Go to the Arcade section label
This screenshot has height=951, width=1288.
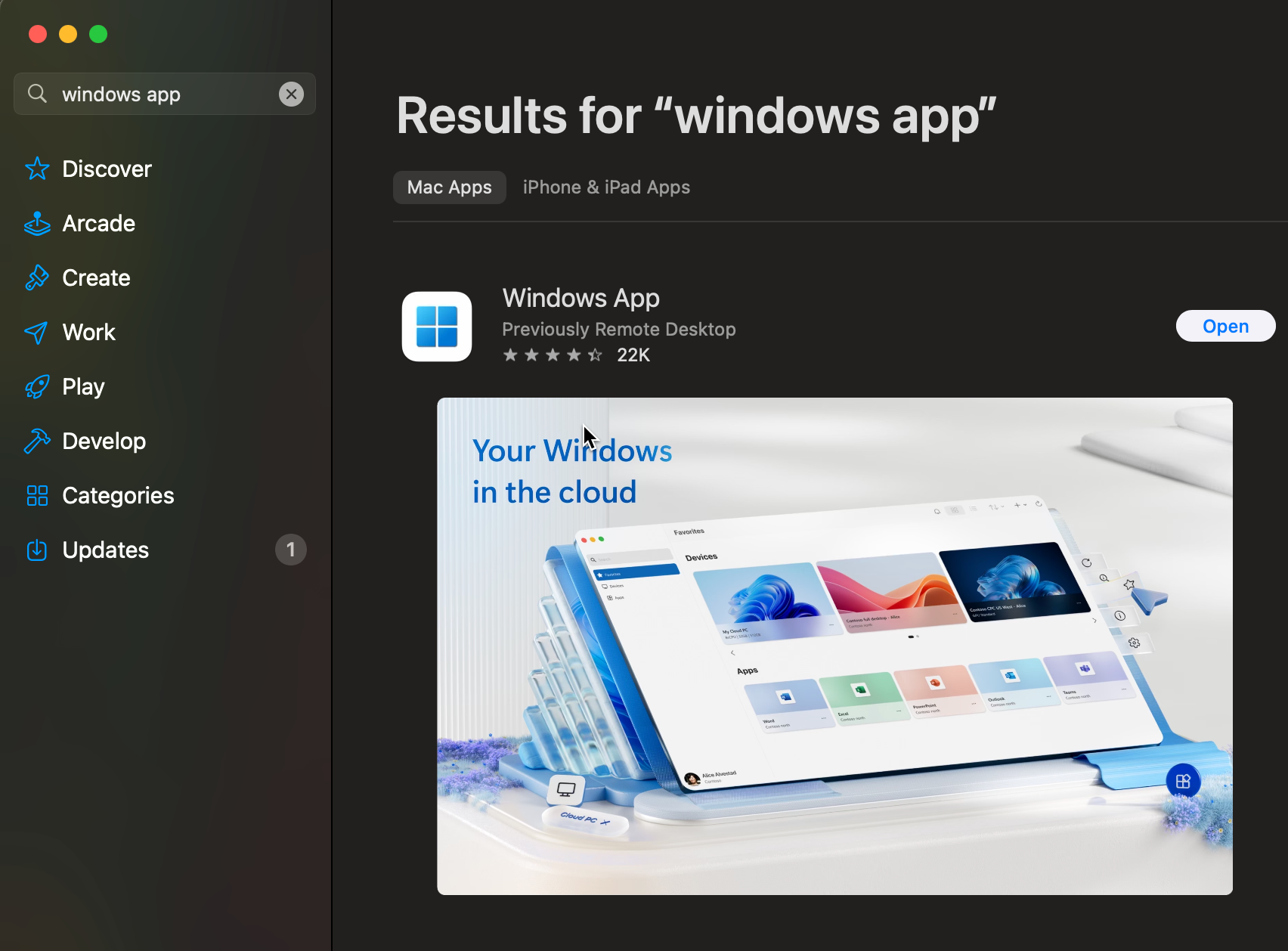click(98, 223)
